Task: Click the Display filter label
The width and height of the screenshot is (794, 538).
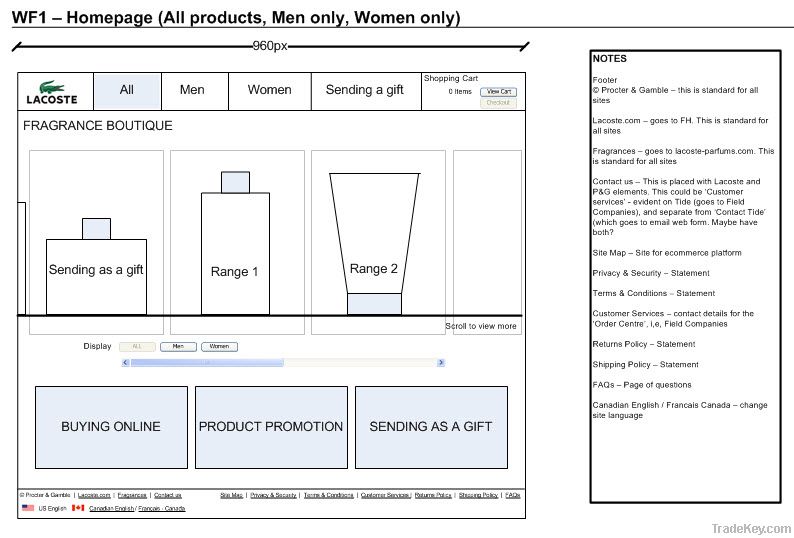Action: tap(97, 347)
